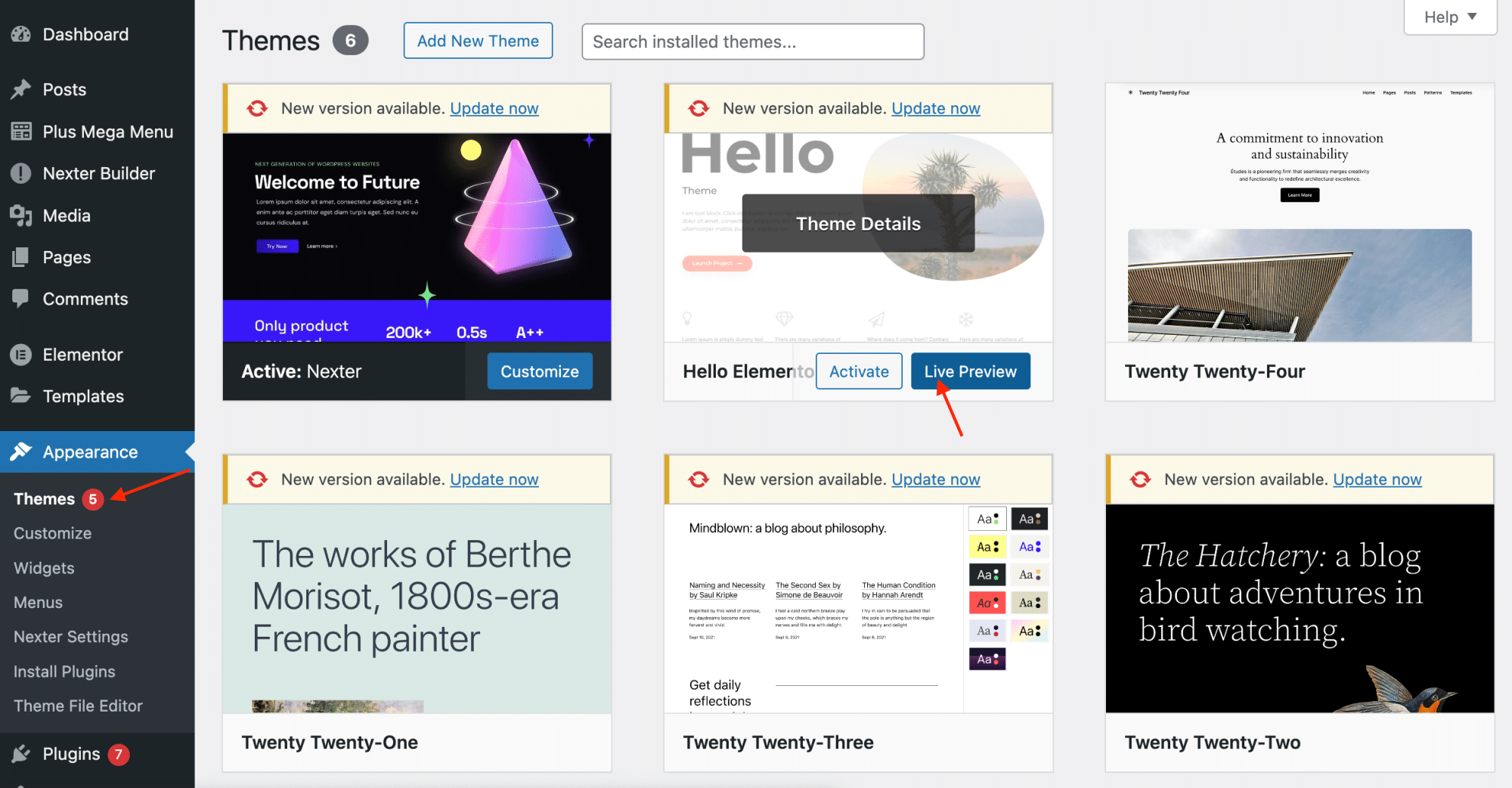
Task: Click Update now for Twenty Twenty-Two
Action: (1377, 479)
